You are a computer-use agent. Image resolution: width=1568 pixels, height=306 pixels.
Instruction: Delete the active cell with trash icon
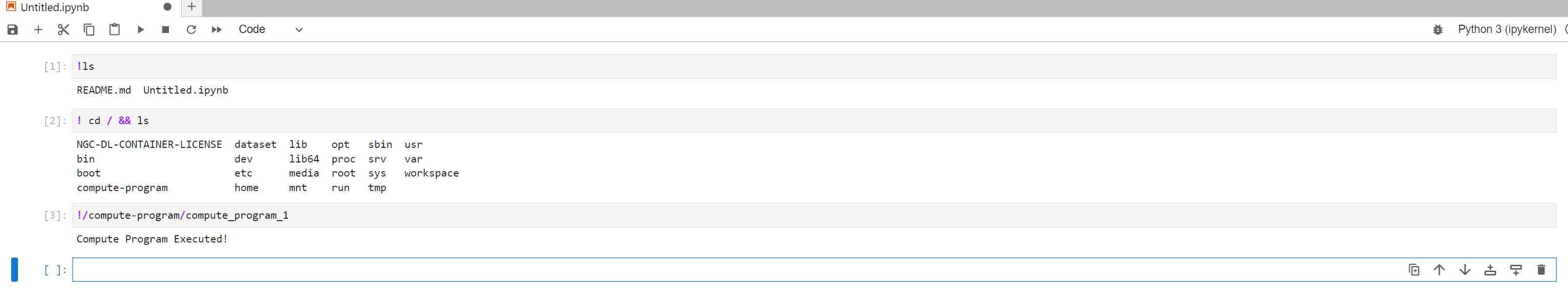[x=1541, y=270]
